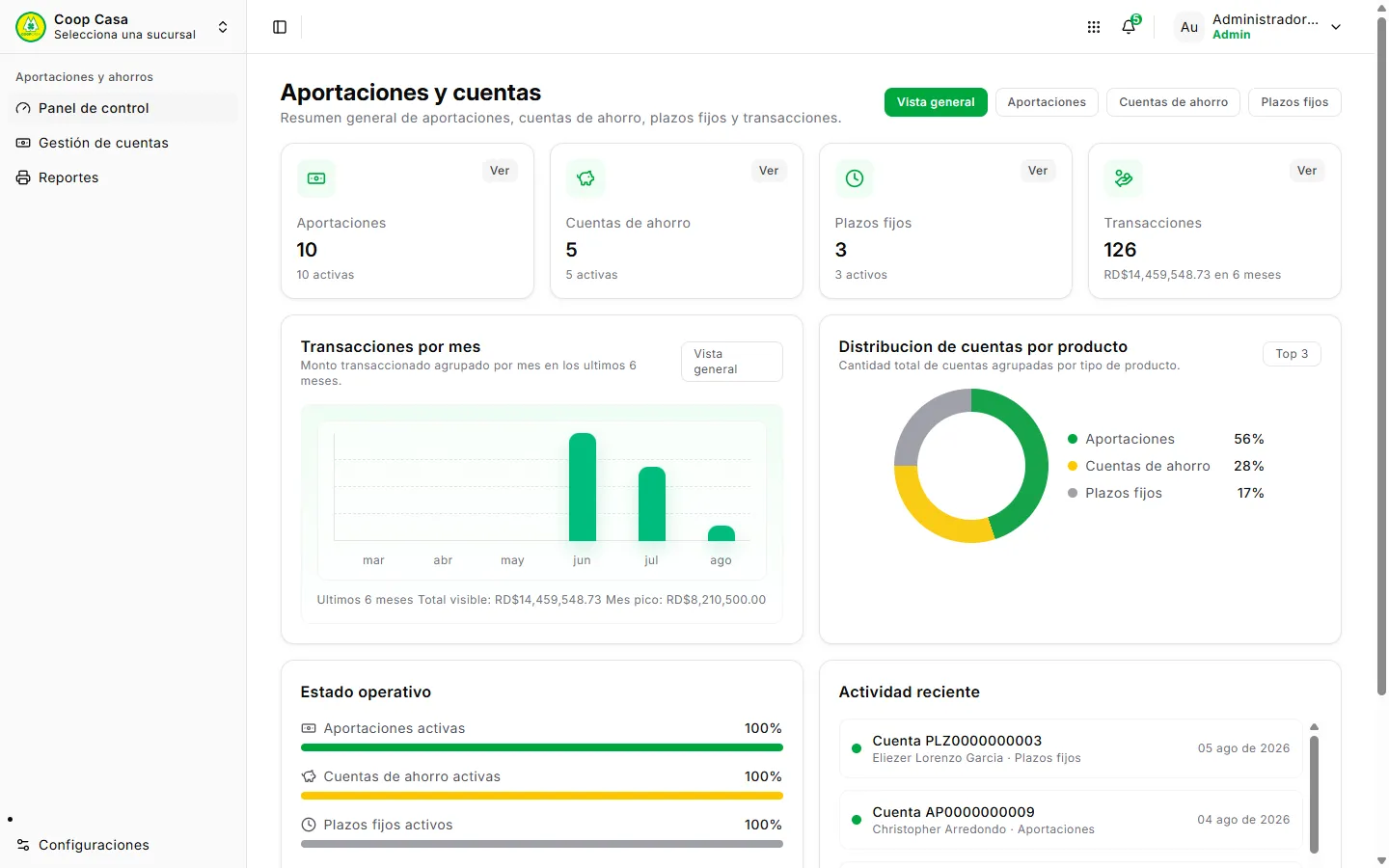Click the page scroll-down arrow
The height and width of the screenshot is (868, 1389).
point(1381,860)
